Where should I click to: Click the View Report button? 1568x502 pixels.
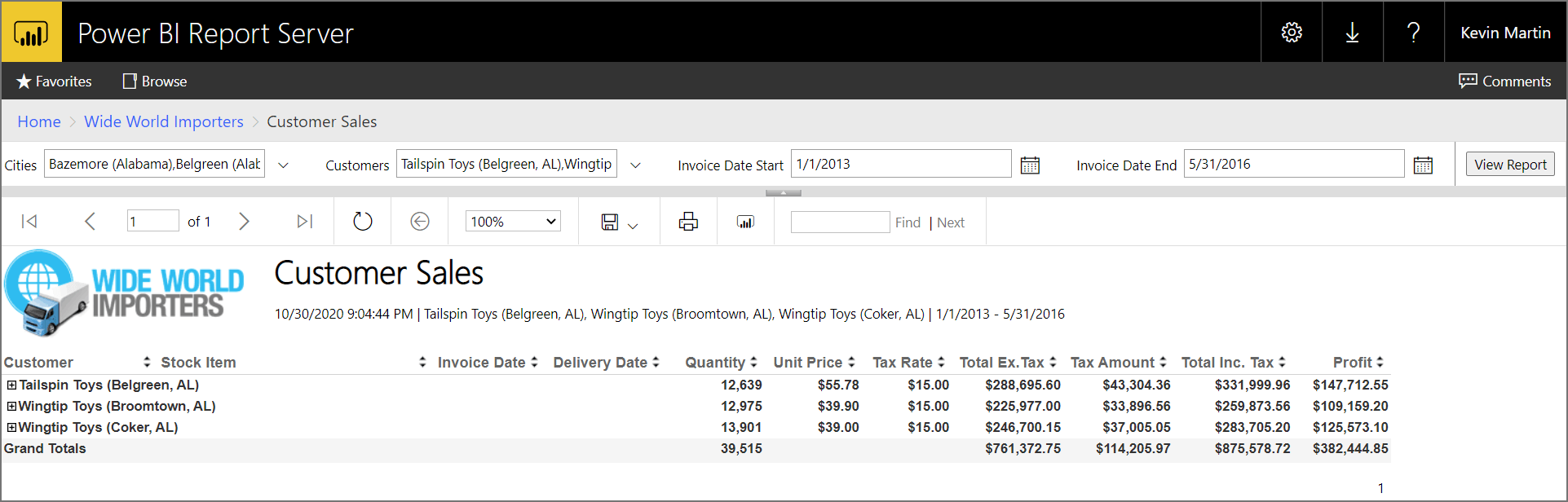(x=1510, y=164)
